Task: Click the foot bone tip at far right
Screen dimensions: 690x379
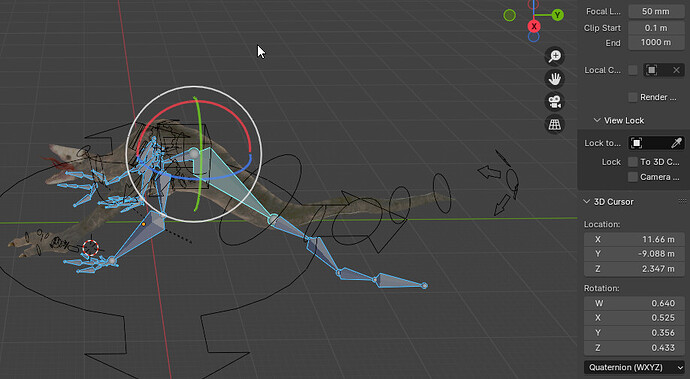Action: click(425, 286)
